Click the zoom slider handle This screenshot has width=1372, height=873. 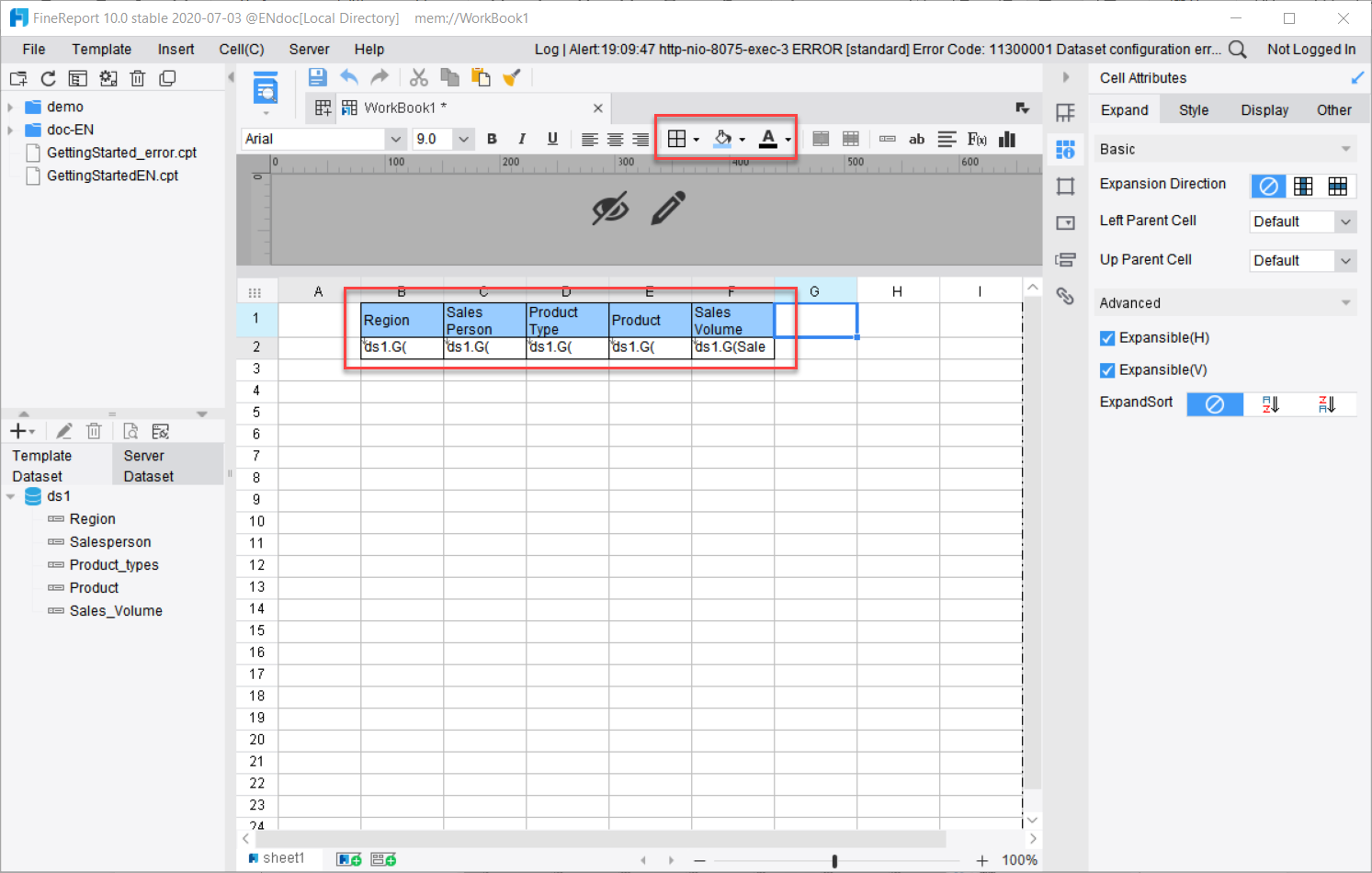tap(834, 861)
